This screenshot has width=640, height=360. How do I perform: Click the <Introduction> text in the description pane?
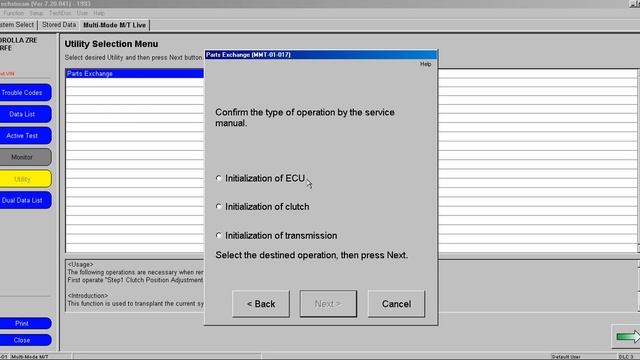pos(88,296)
